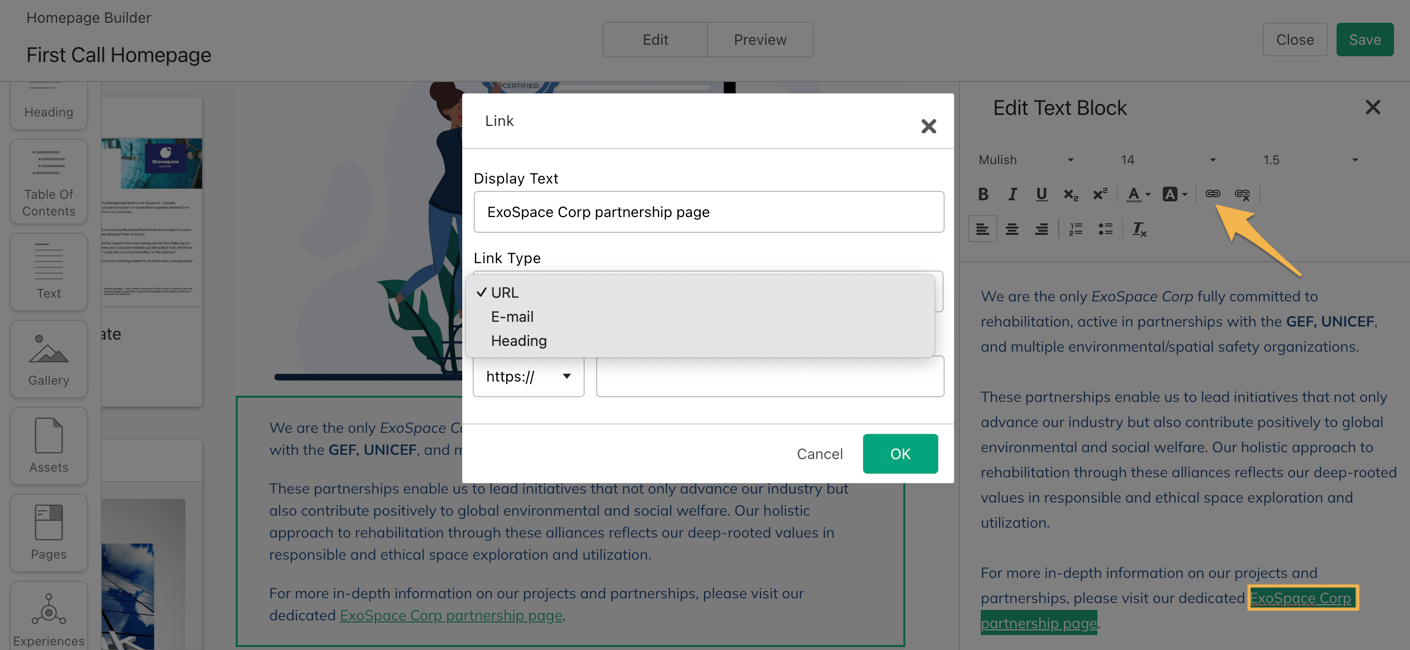The height and width of the screenshot is (650, 1410).
Task: Click the insert link icon
Action: coord(1213,194)
